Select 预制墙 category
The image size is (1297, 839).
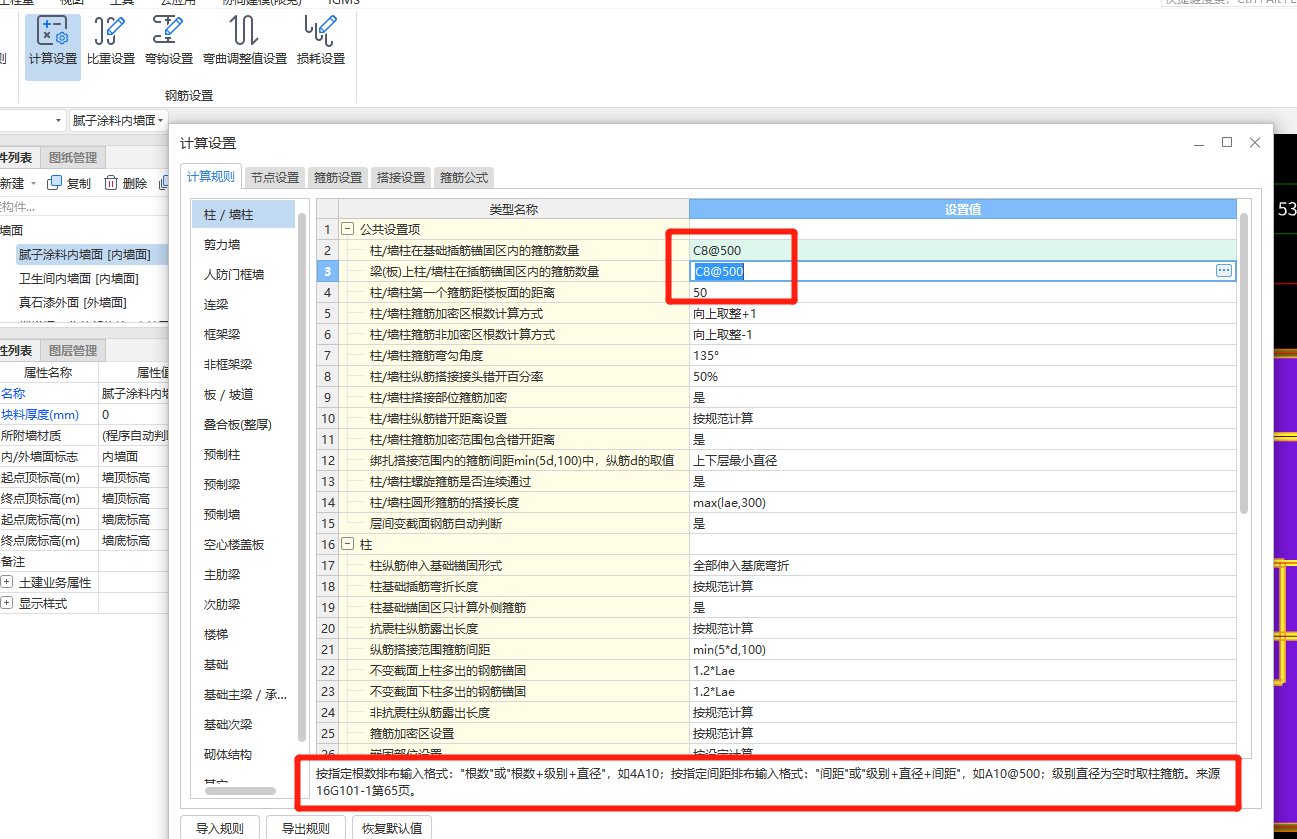[243, 514]
